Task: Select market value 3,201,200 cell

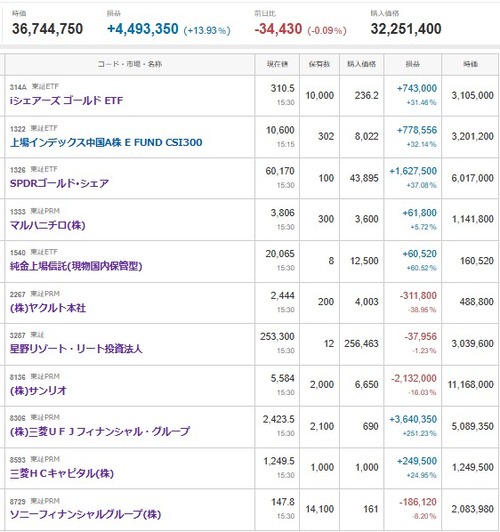Action: point(472,136)
